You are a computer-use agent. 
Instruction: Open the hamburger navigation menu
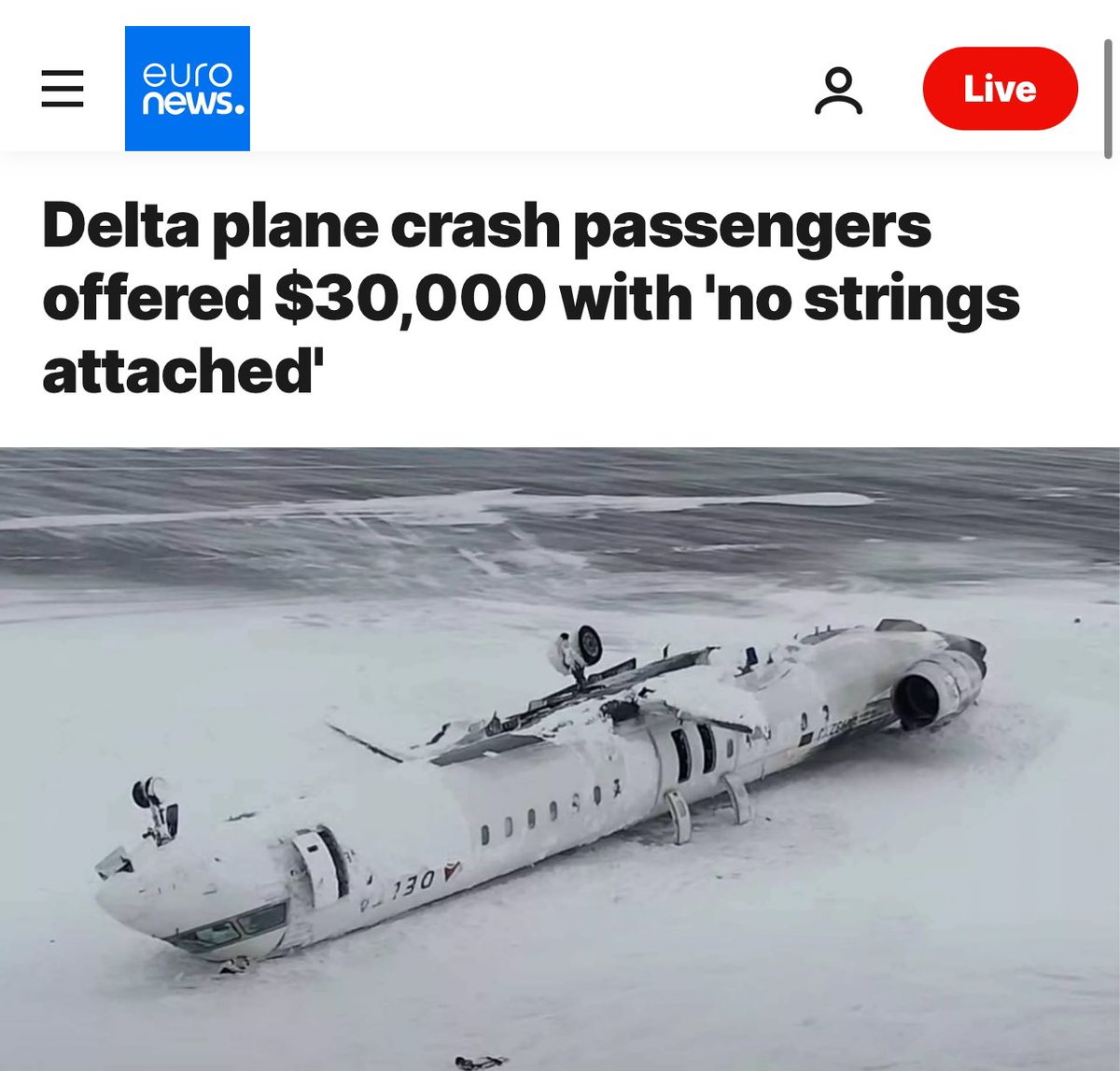coord(63,89)
